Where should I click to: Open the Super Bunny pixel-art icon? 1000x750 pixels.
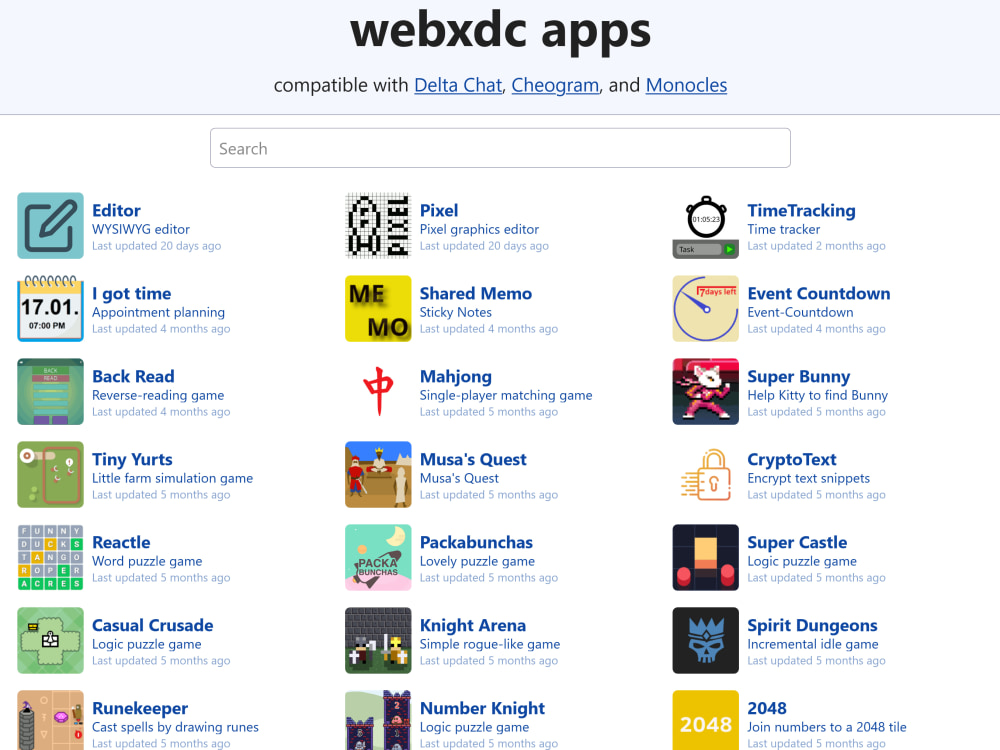[705, 392]
